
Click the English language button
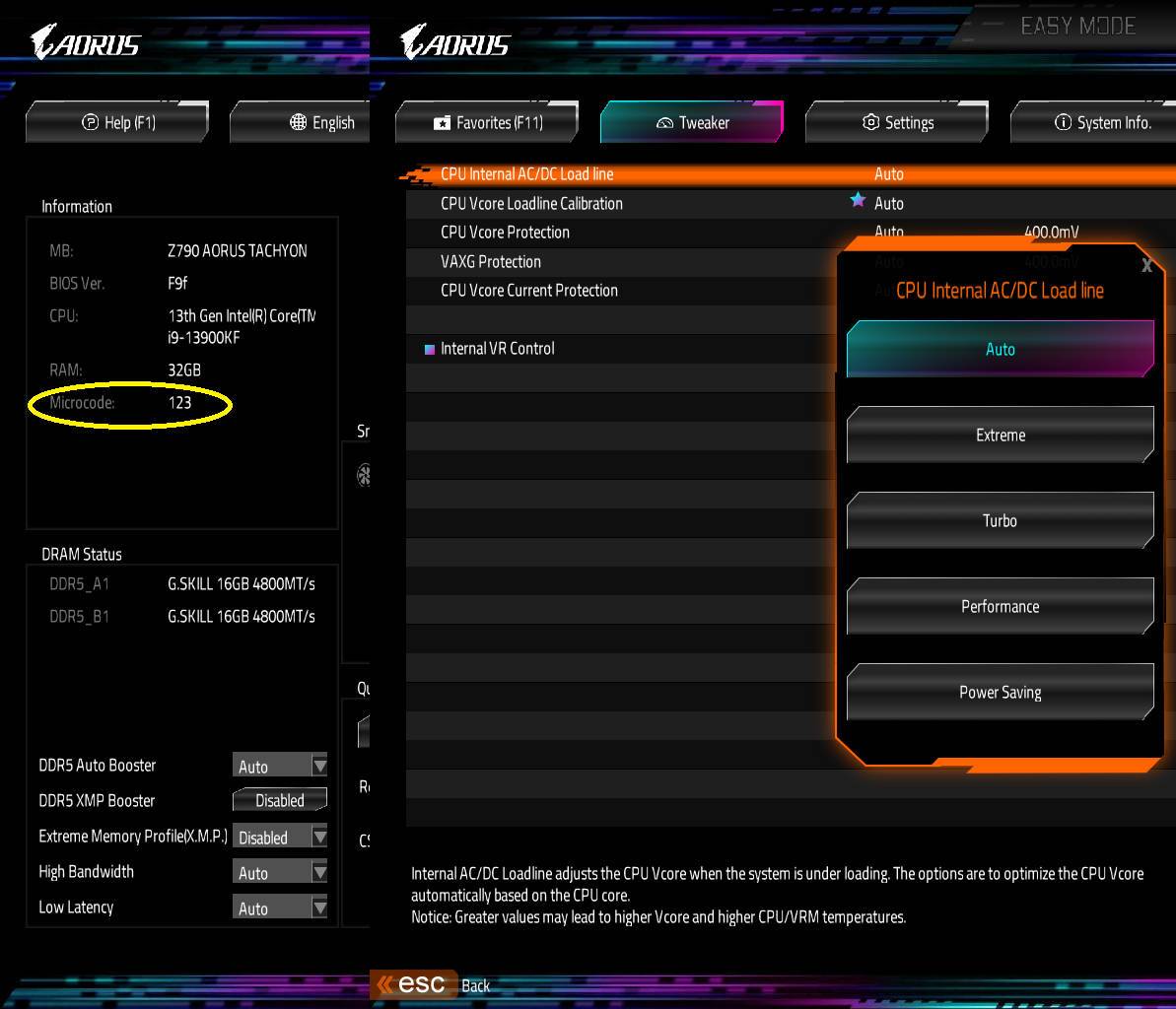[x=300, y=122]
